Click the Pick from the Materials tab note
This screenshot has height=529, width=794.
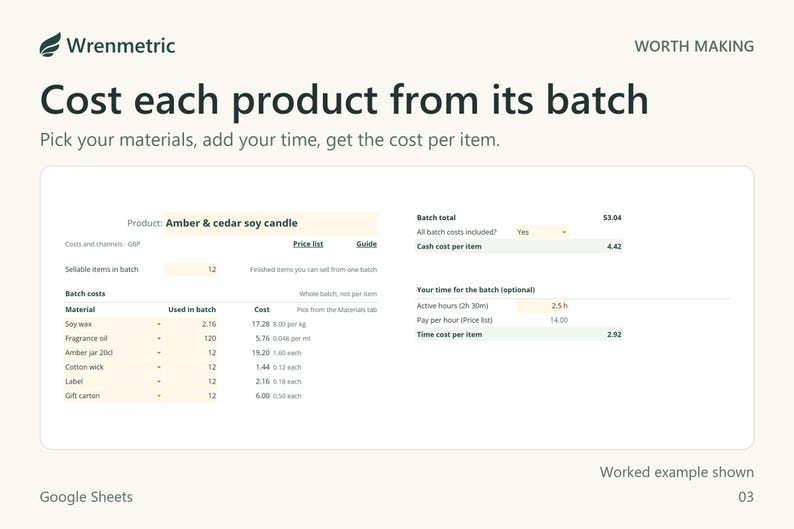pos(337,310)
